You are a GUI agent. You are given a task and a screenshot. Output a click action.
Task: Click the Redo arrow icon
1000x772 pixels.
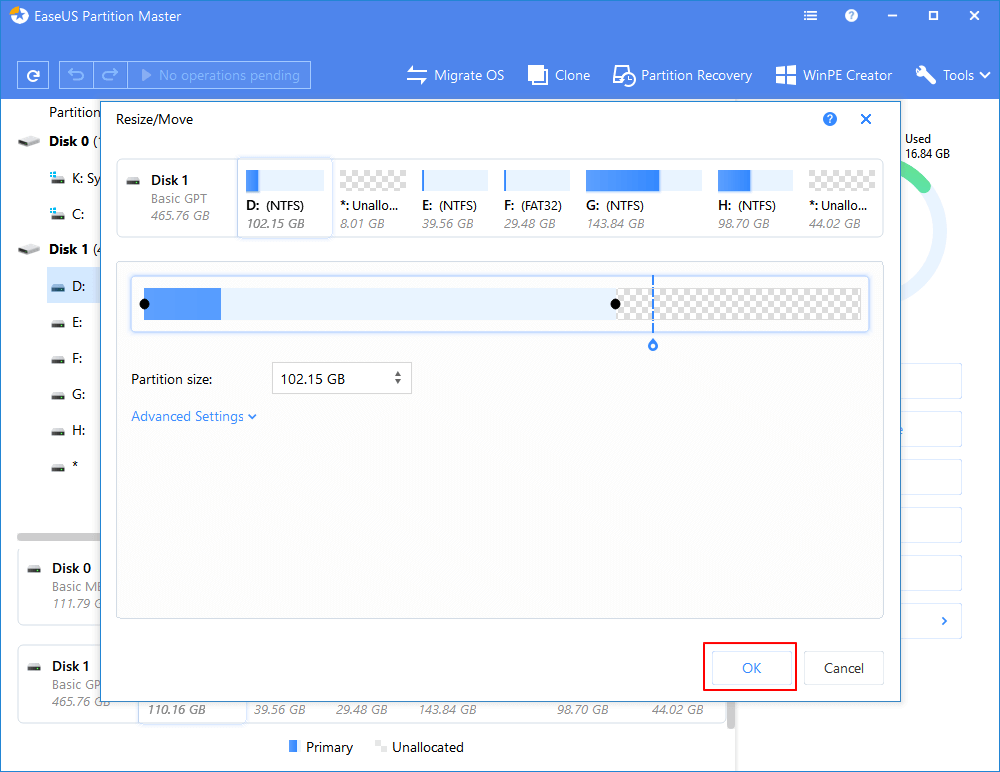[110, 75]
